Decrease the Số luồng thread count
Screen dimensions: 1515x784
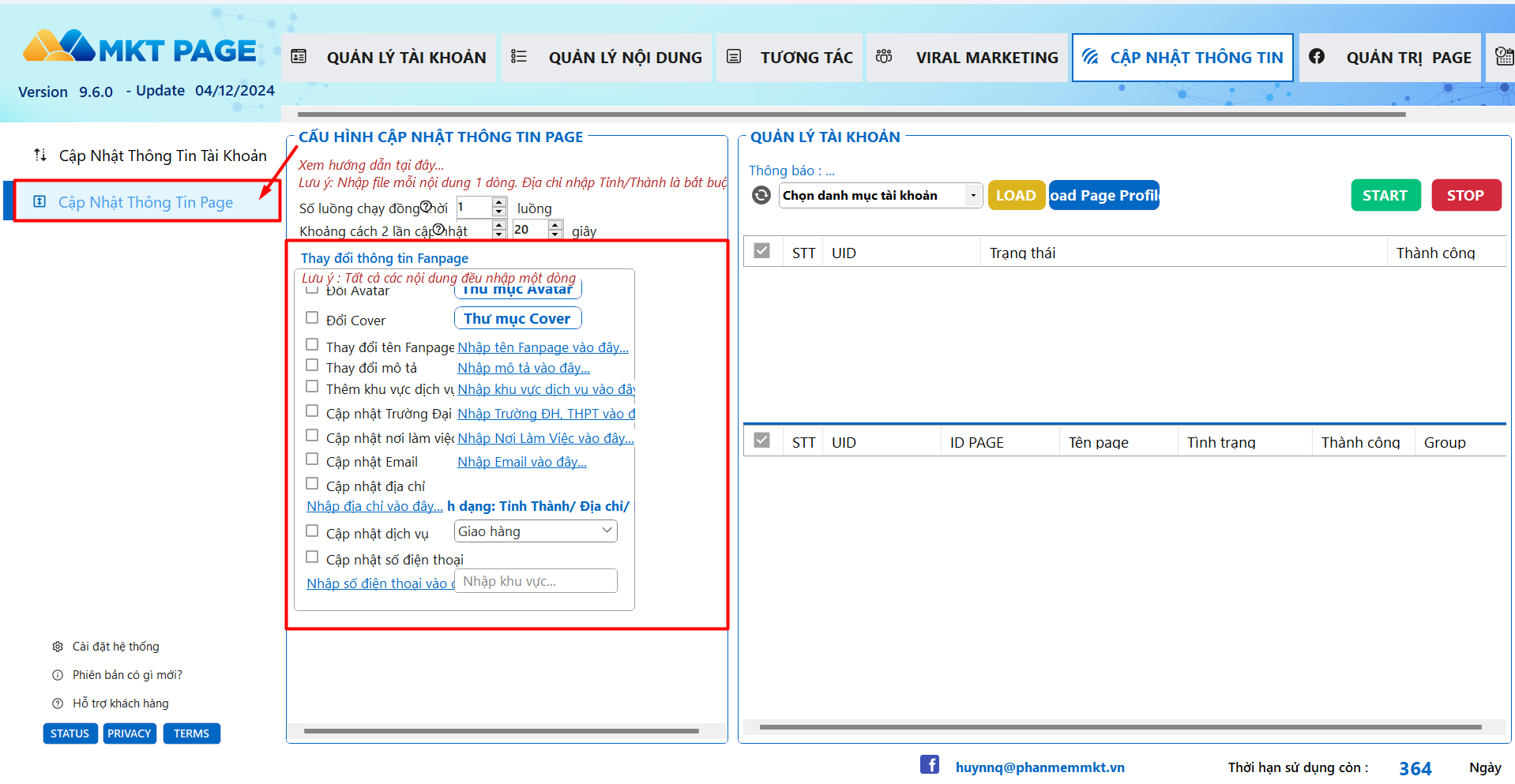click(x=498, y=212)
